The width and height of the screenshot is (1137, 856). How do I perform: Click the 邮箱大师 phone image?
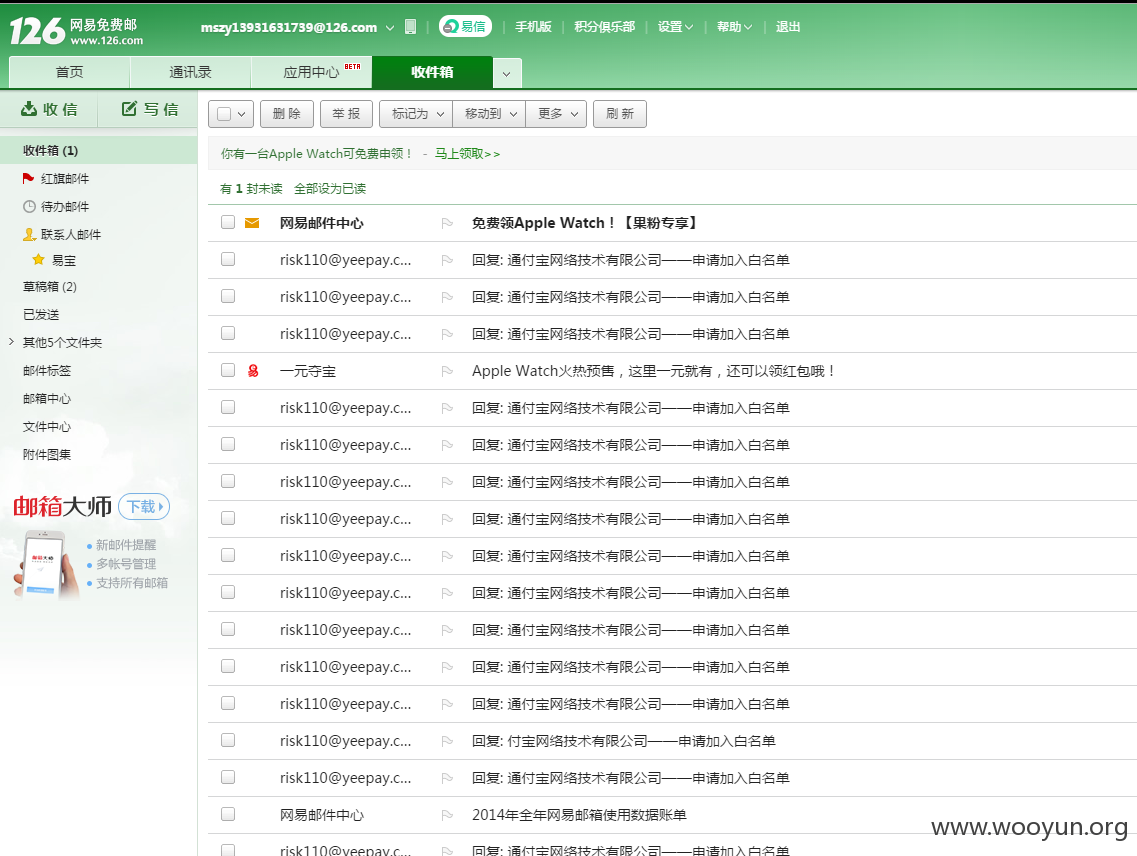pos(46,566)
